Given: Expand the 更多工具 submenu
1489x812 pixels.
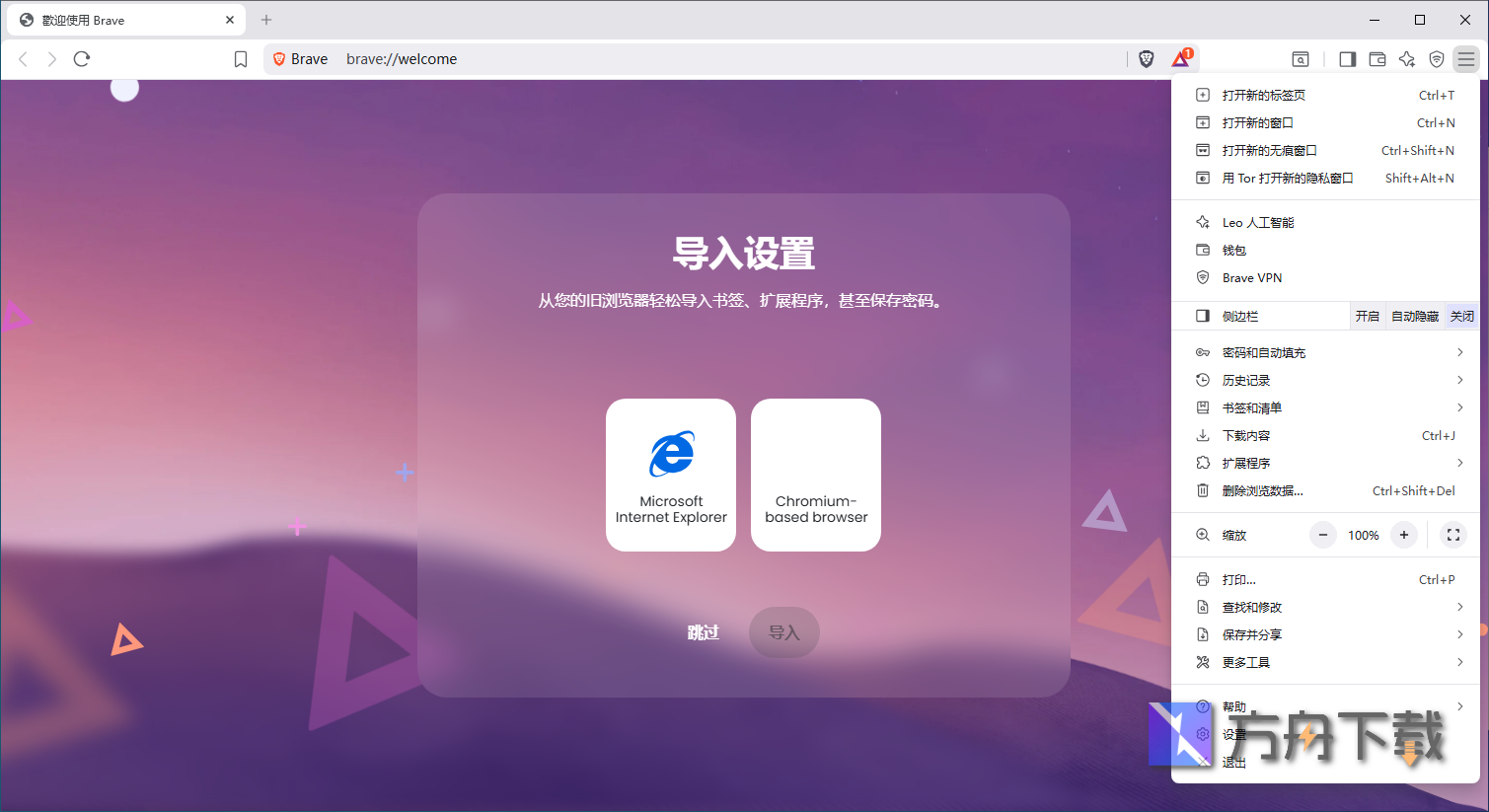Looking at the screenshot, I should [1244, 662].
